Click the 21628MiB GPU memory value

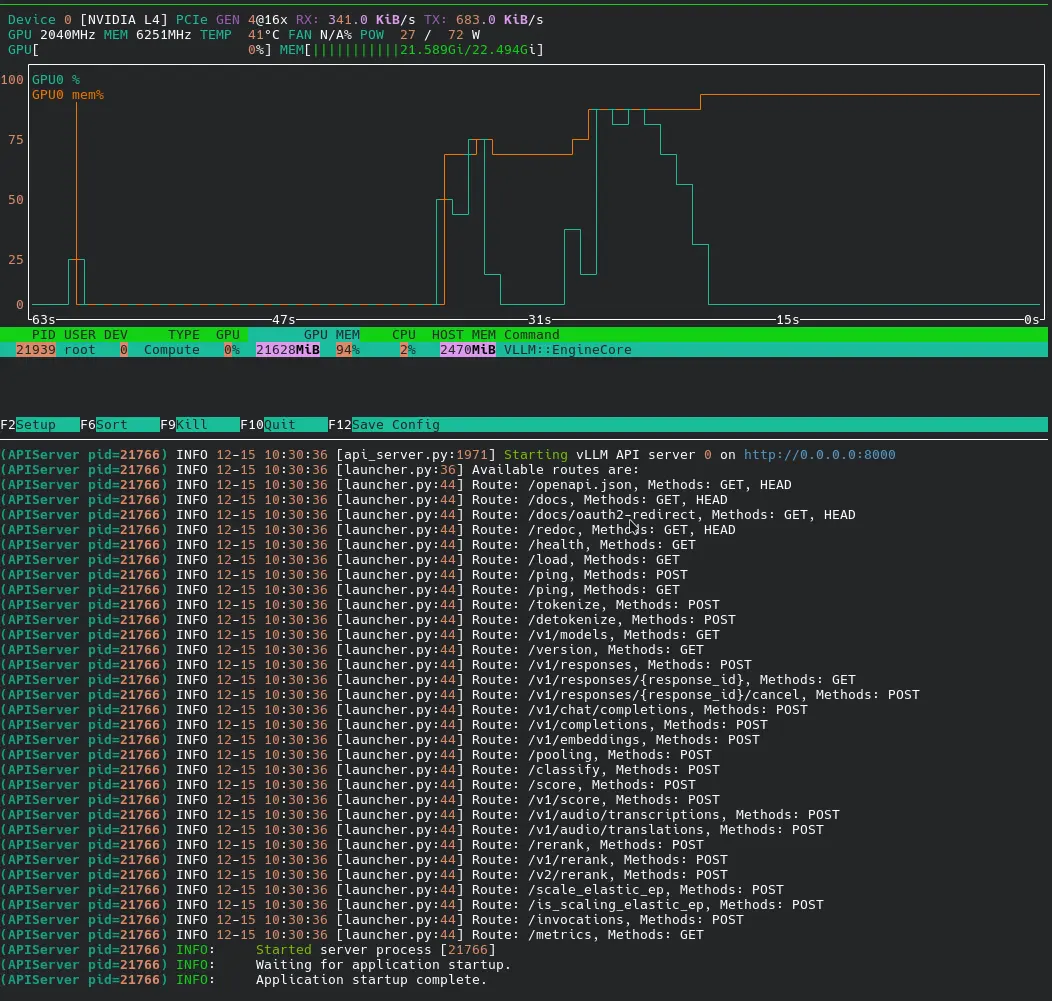coord(288,350)
